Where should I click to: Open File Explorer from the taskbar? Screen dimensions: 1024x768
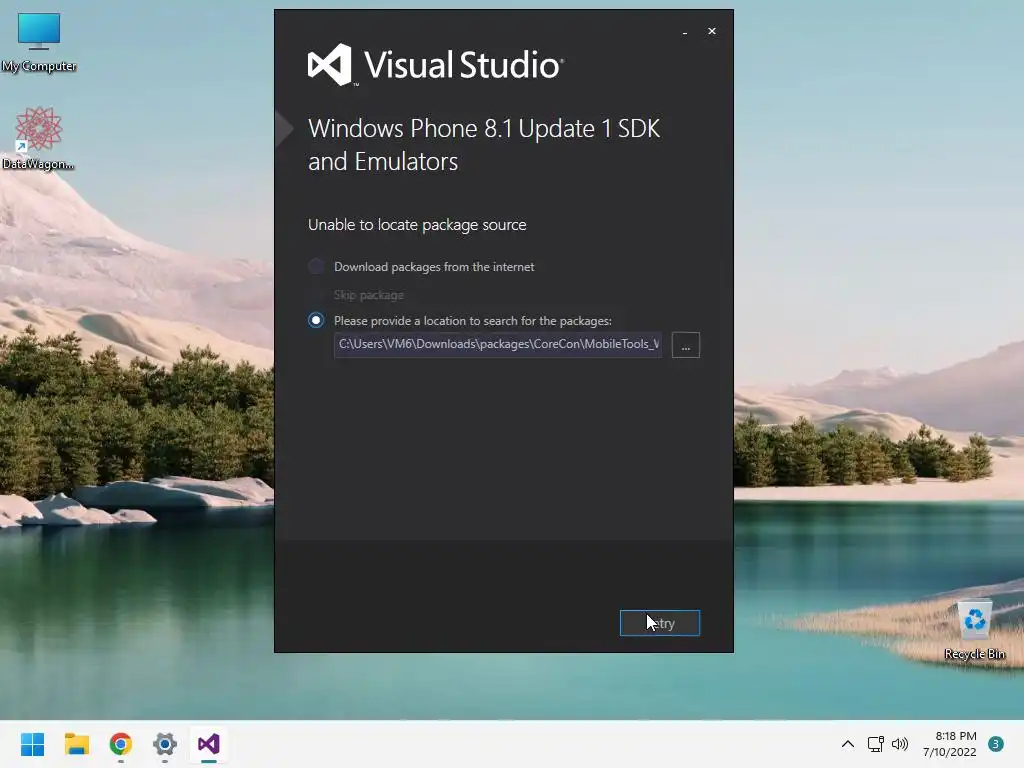click(76, 744)
